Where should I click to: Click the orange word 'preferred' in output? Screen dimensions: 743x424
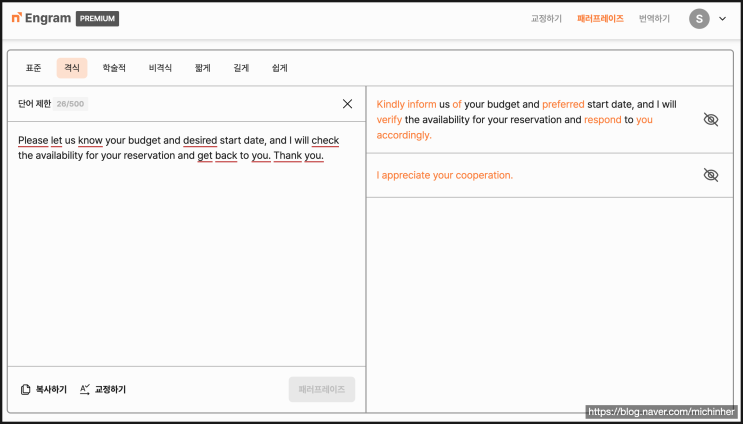tap(563, 105)
